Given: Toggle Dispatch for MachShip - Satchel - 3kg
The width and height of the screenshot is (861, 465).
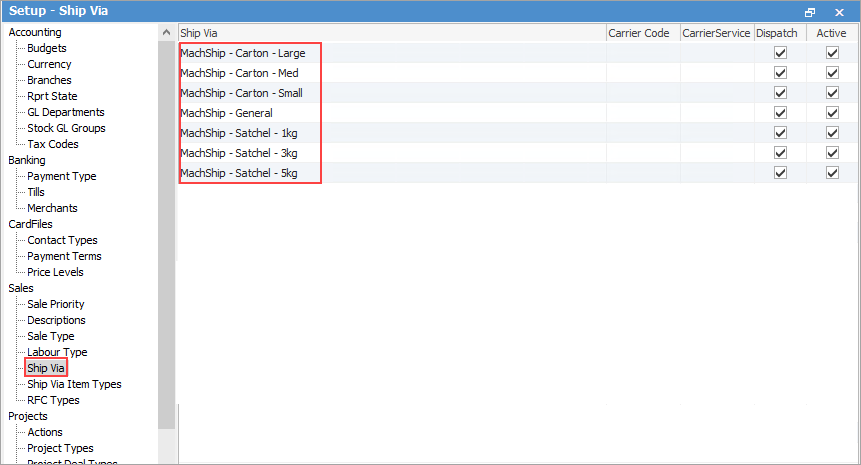Looking at the screenshot, I should point(780,153).
